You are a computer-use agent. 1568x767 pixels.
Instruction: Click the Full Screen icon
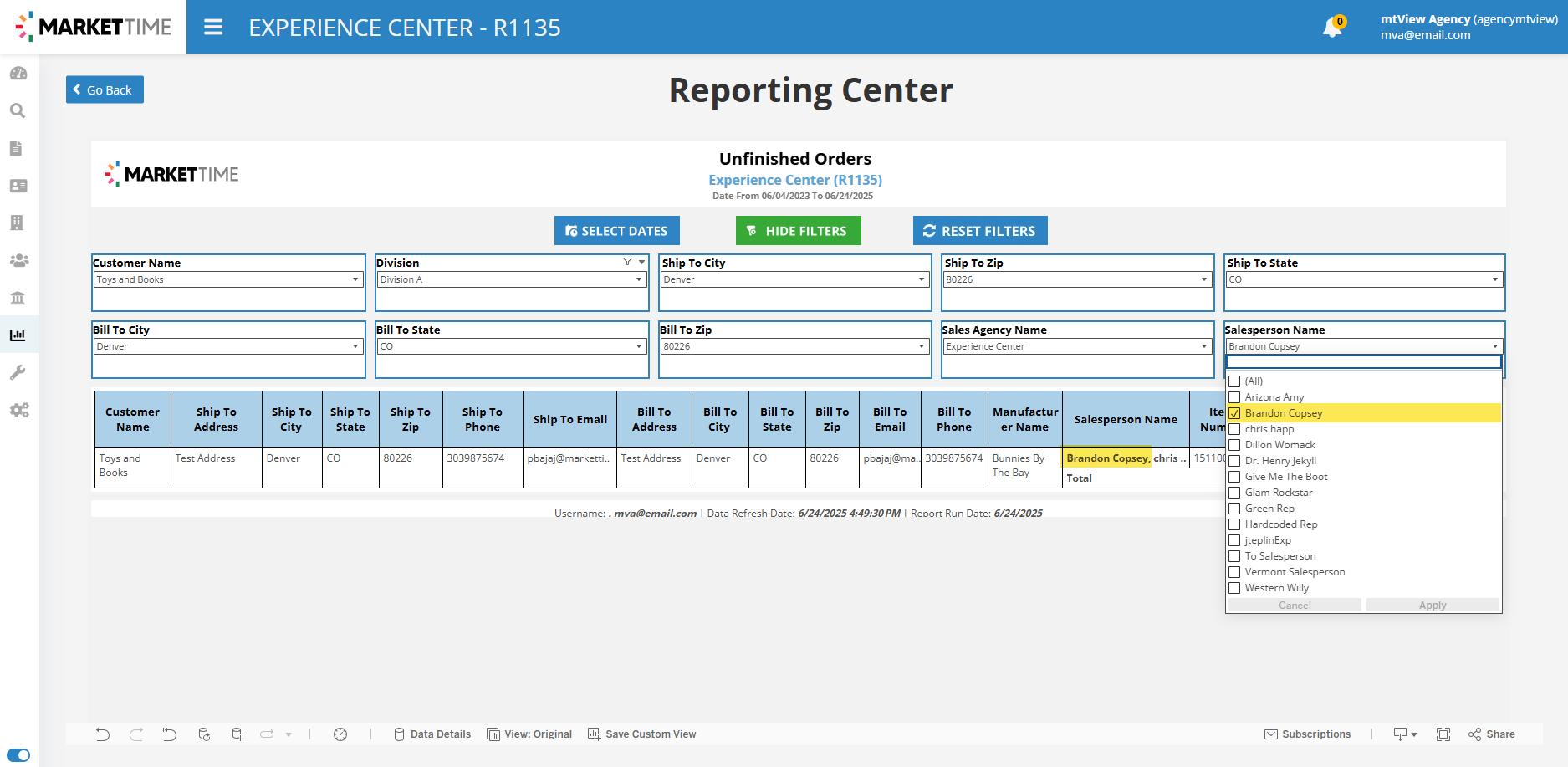tap(1443, 734)
